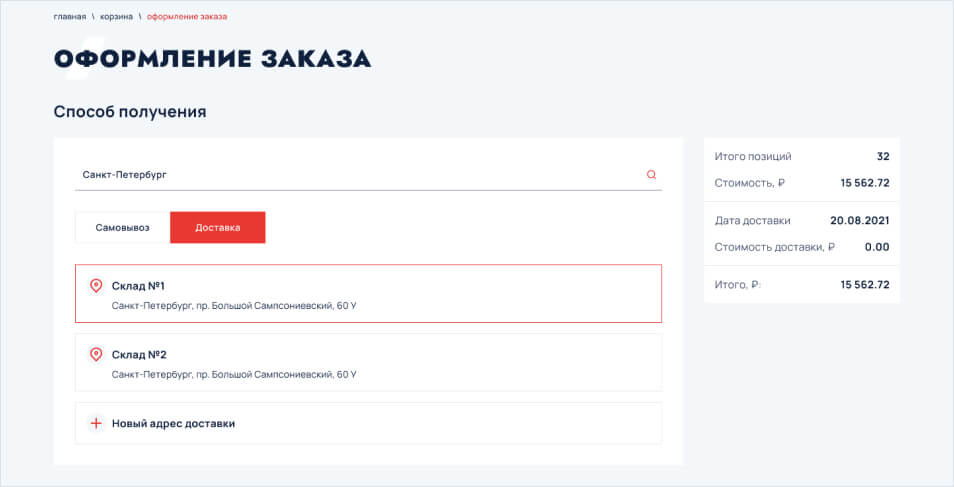Click the location pin icon for Склад №1
Viewport: 954px width, 487px height.
coord(96,286)
